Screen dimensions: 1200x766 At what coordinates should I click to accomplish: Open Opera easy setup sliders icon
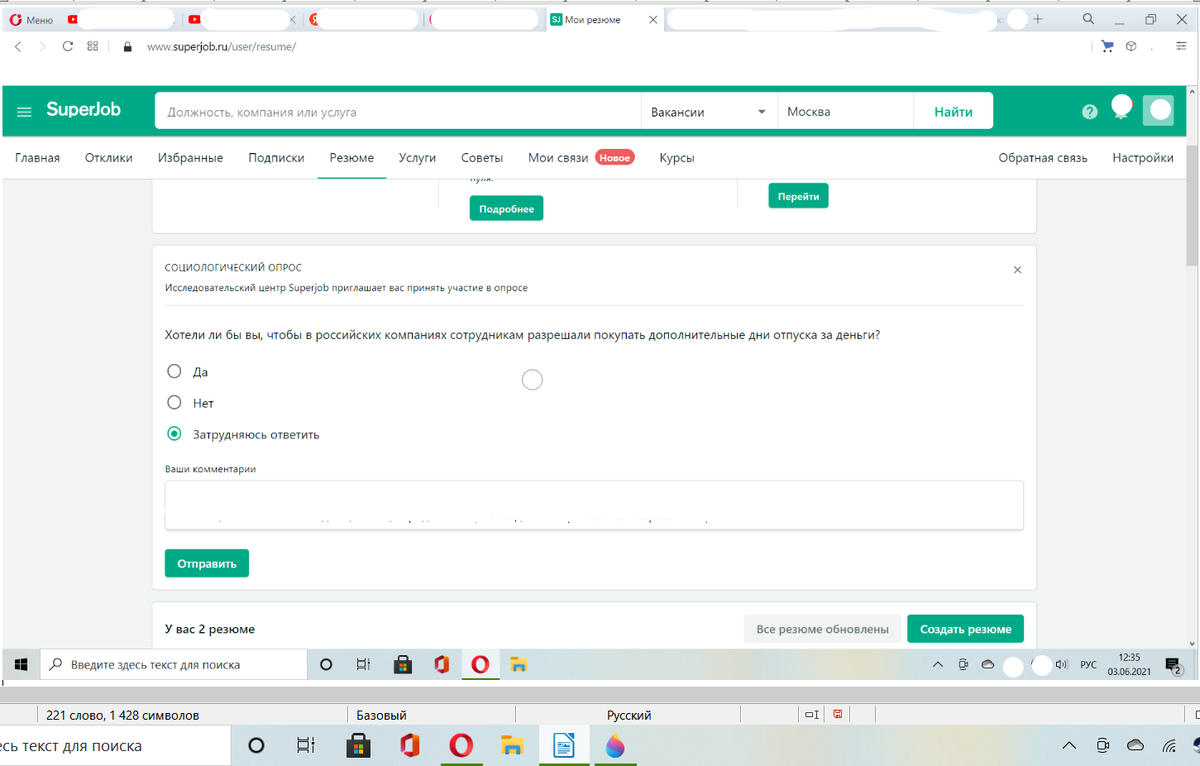tap(1181, 46)
